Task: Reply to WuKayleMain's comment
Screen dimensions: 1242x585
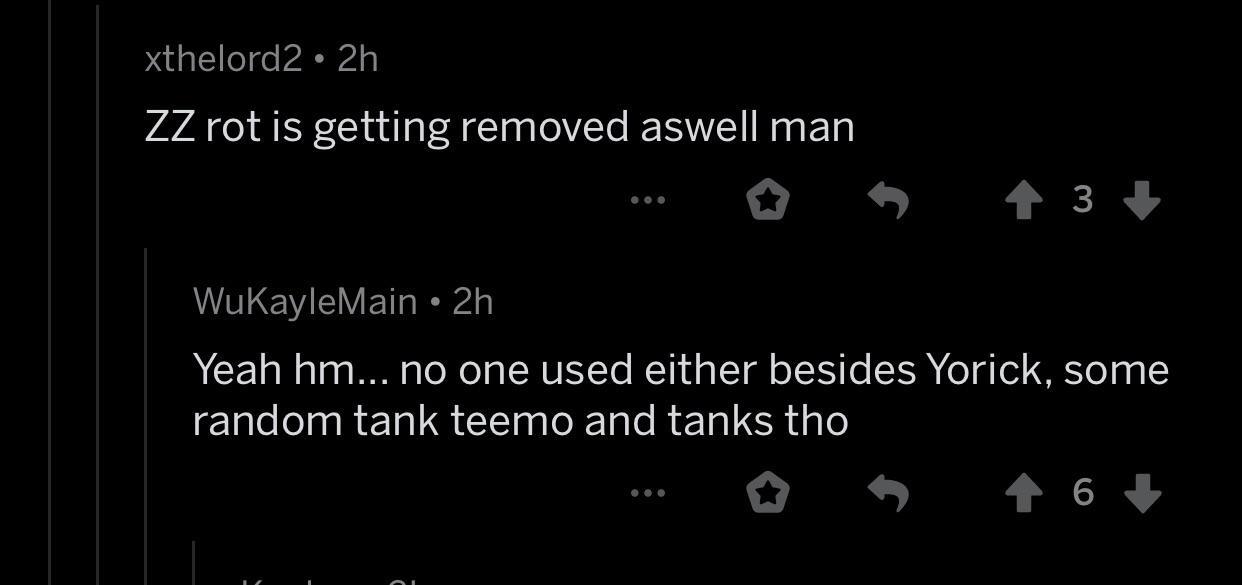Action: 888,493
